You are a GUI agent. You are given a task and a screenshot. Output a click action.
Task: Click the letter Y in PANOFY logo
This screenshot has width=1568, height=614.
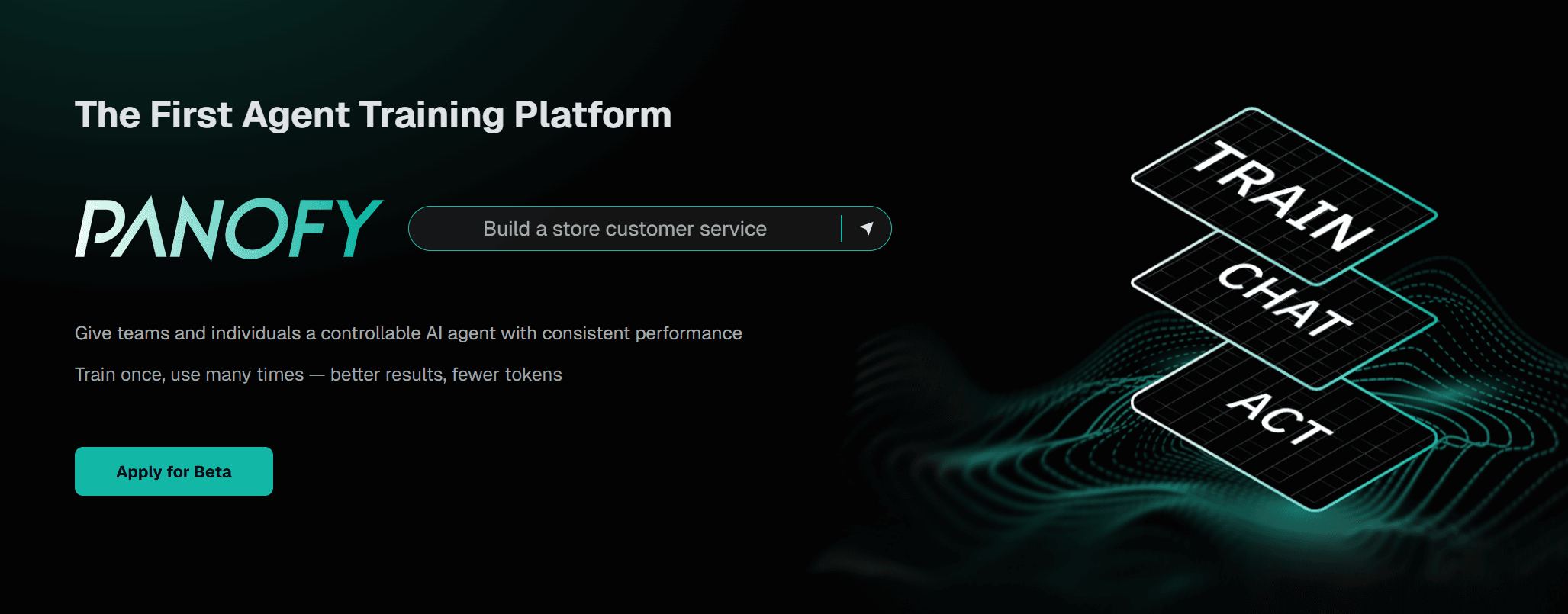(353, 228)
